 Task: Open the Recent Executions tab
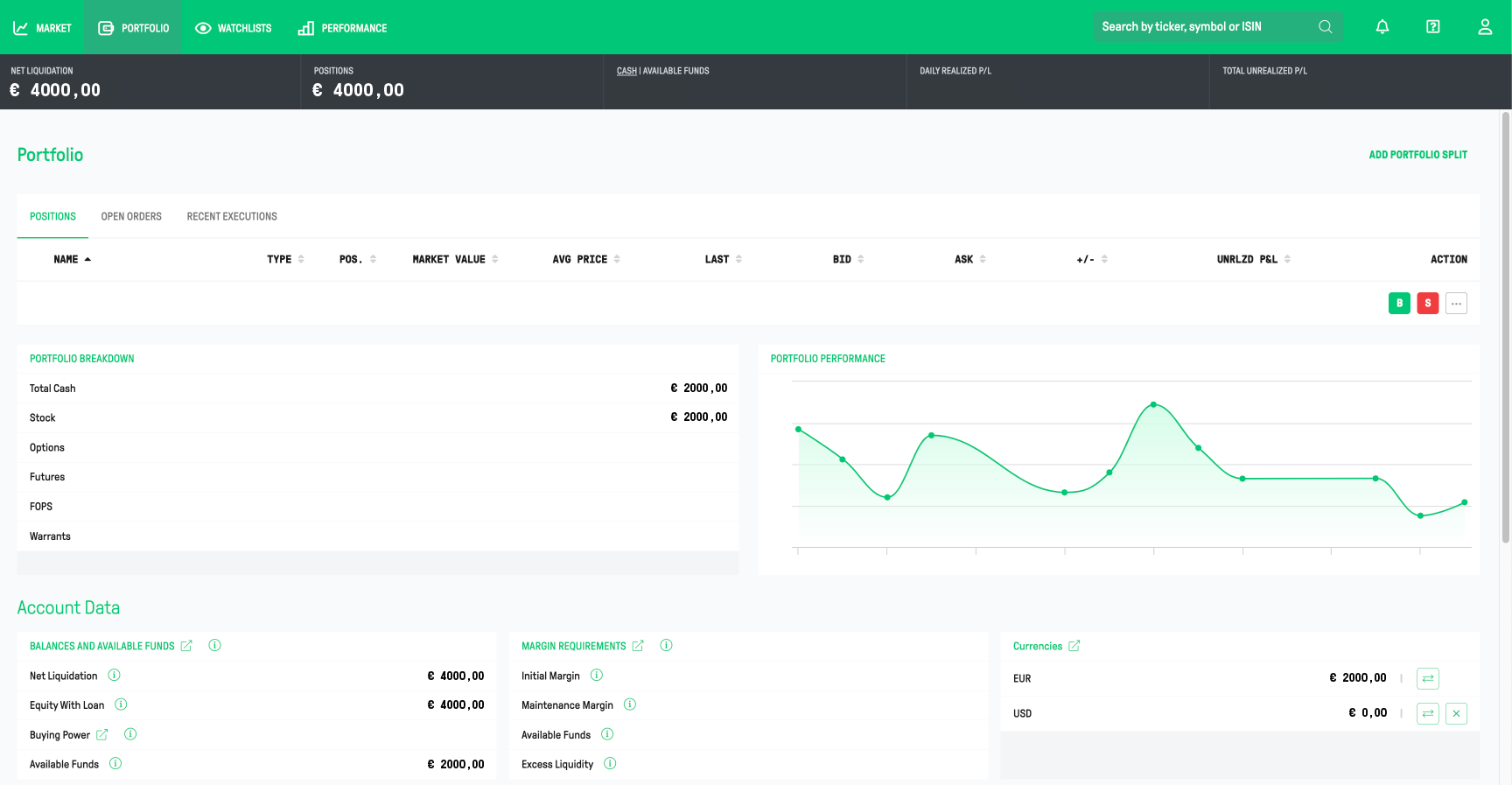[x=232, y=216]
